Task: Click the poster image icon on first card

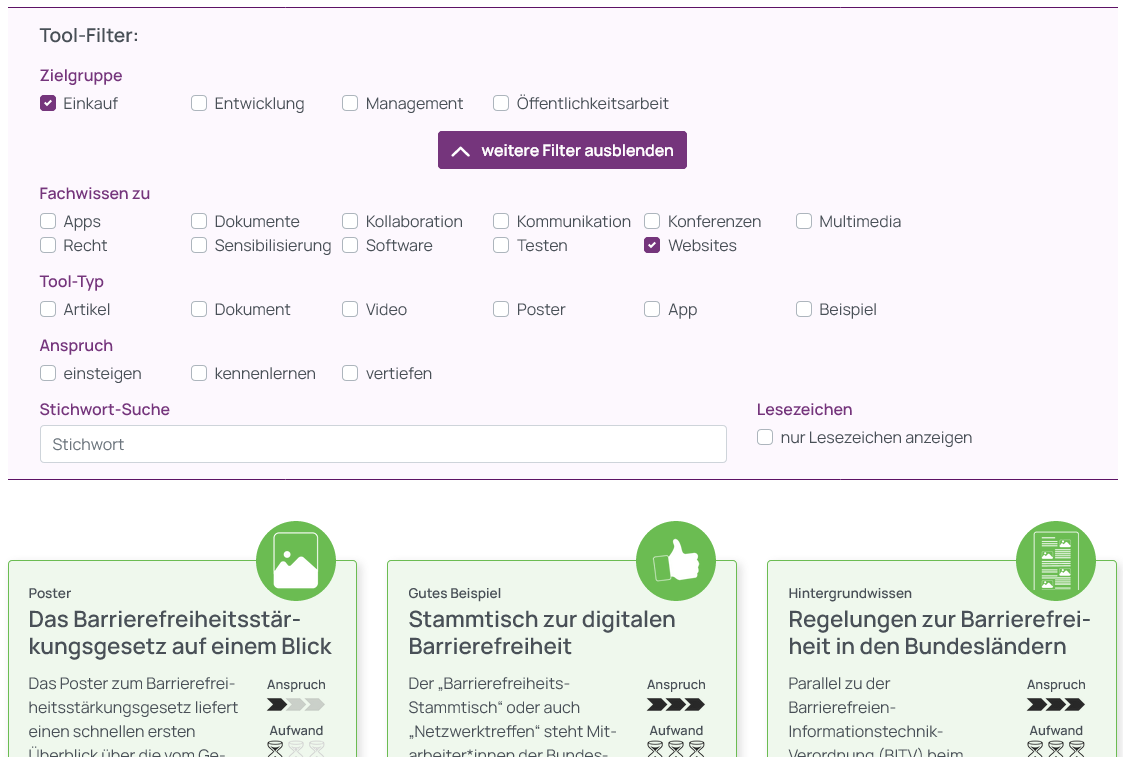Action: coord(296,561)
